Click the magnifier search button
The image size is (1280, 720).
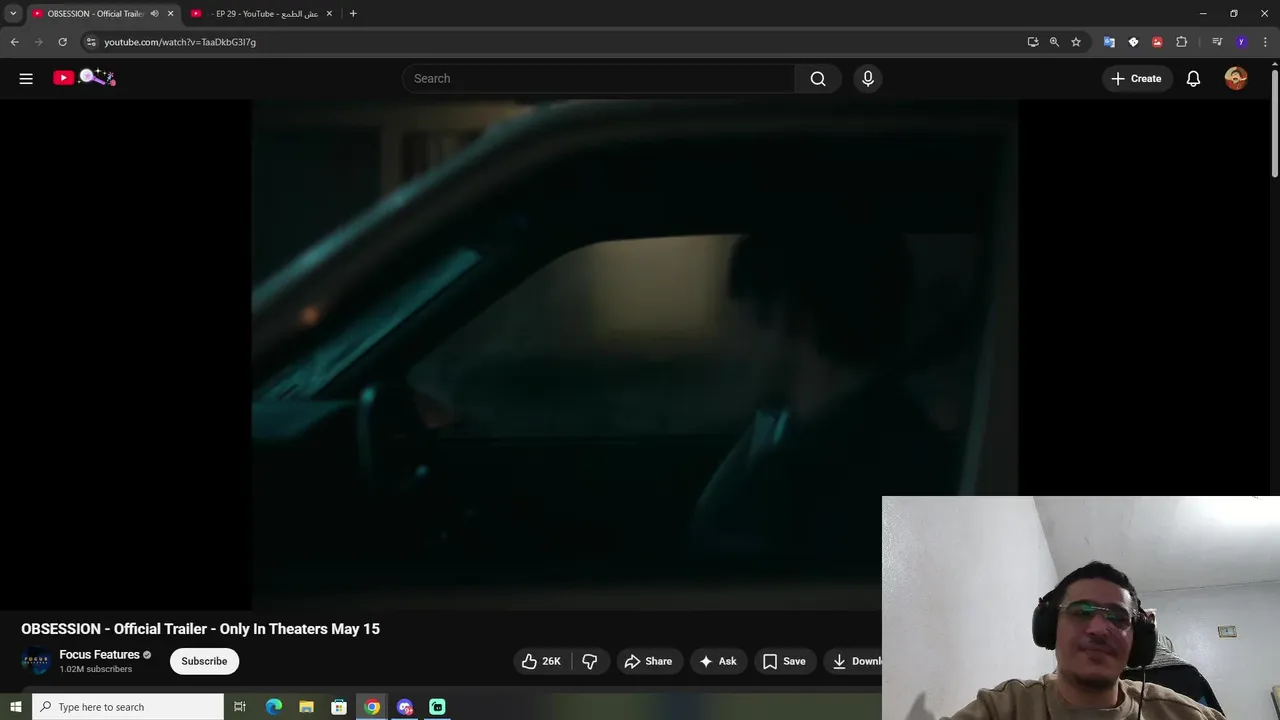[x=818, y=78]
